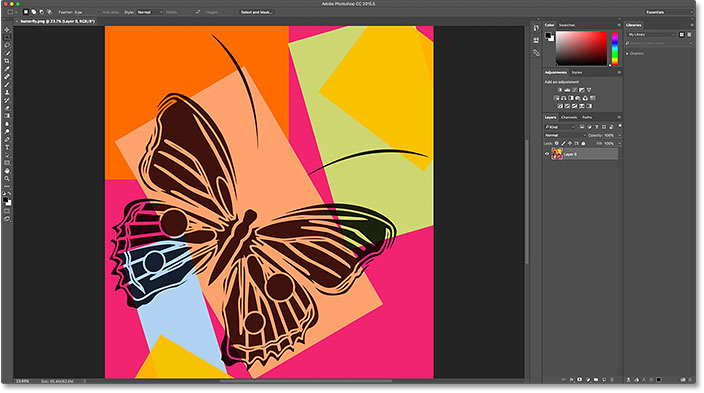Switch Libraries to grid view
Screen dimensions: 704x393
(x=682, y=35)
